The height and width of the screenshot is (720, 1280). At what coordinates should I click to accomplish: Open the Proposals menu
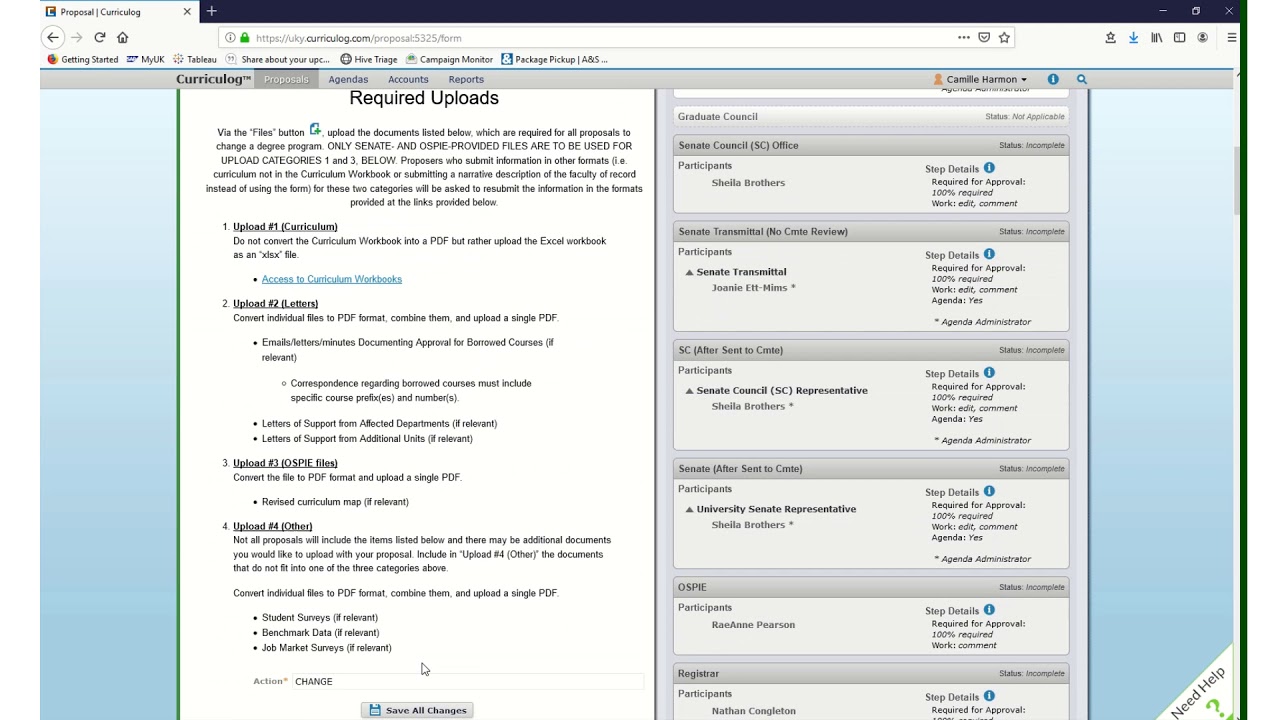tap(286, 79)
